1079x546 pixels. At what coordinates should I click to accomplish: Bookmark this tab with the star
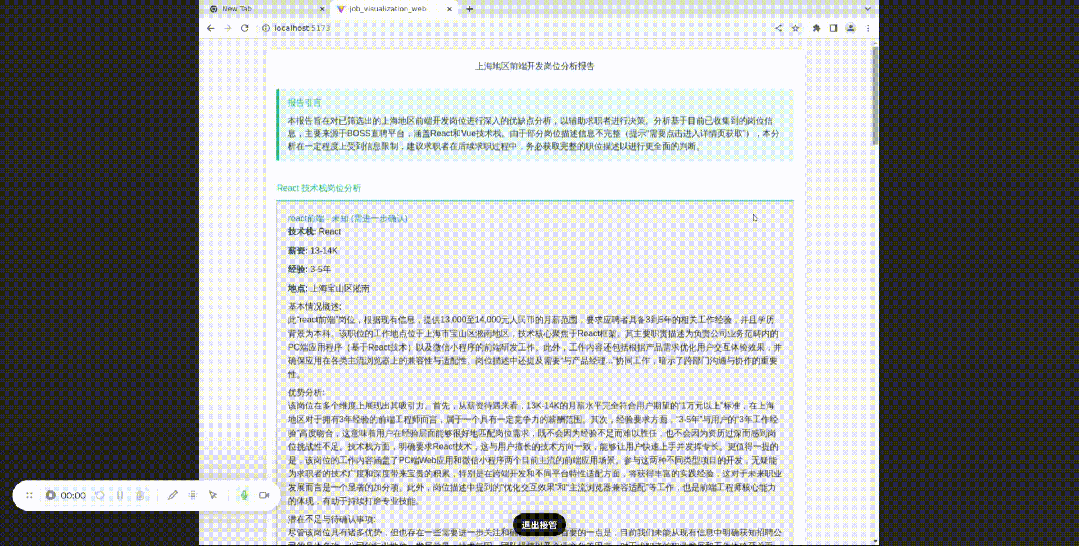click(795, 28)
